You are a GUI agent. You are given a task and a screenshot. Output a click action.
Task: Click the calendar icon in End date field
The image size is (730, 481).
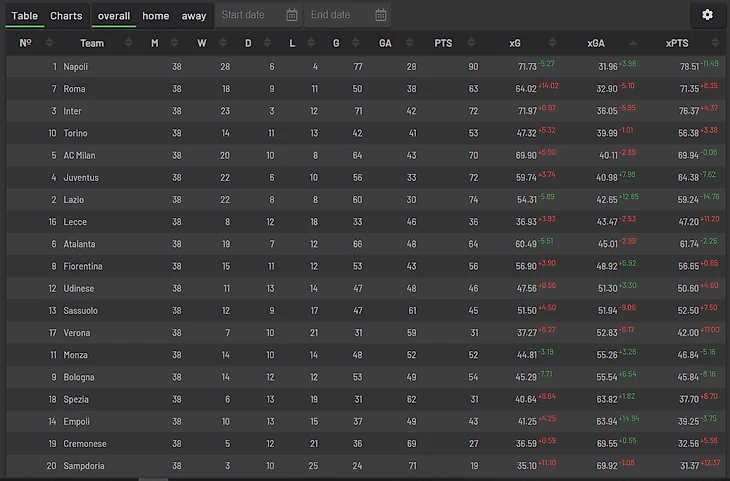tap(381, 15)
